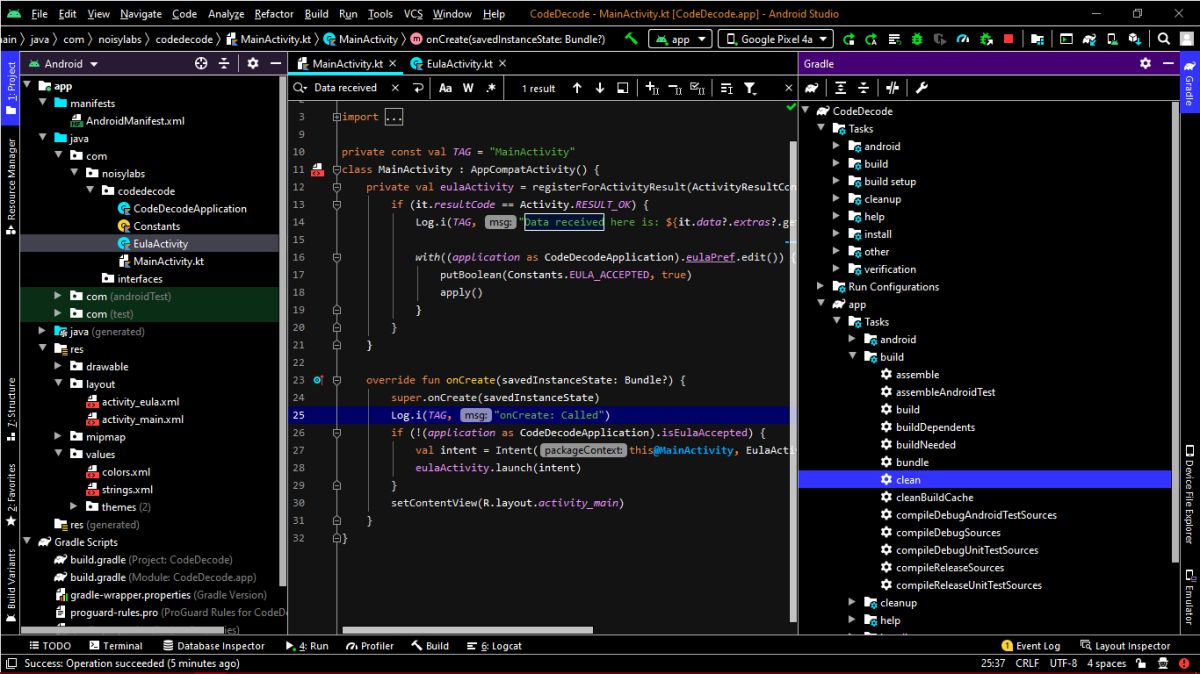Click the Project Structure folder icon
The image size is (1200, 674).
(x=1037, y=39)
